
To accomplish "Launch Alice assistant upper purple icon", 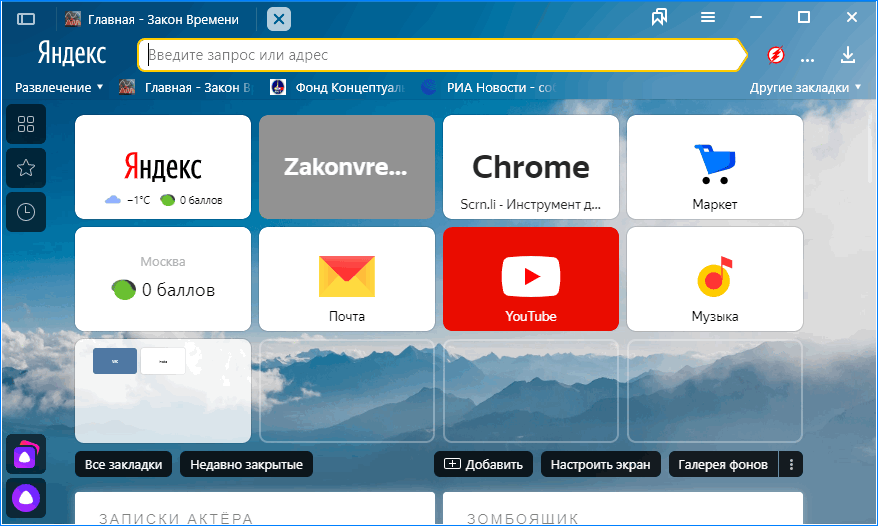I will pos(26,454).
